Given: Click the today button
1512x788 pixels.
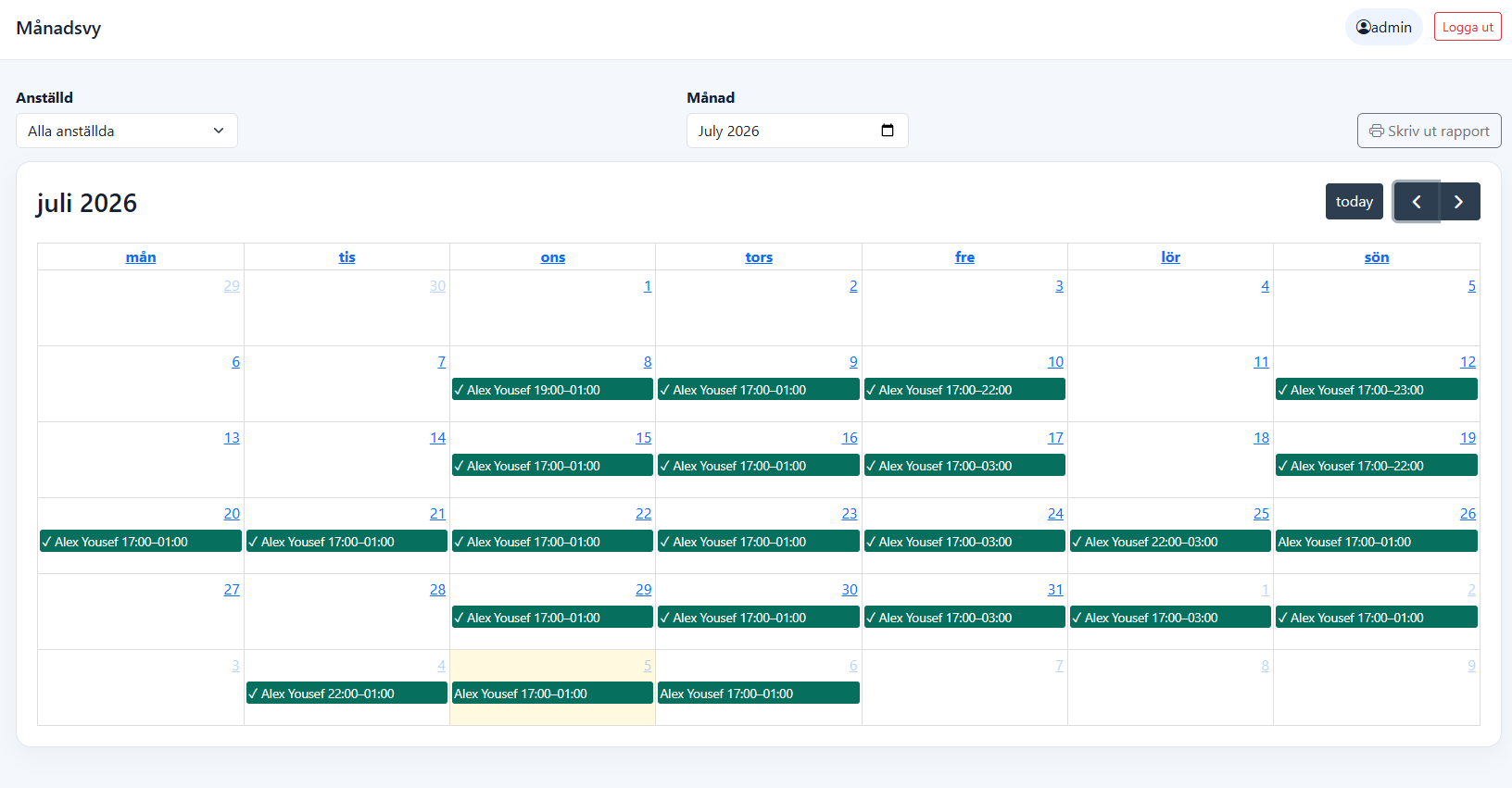Looking at the screenshot, I should 1354,202.
